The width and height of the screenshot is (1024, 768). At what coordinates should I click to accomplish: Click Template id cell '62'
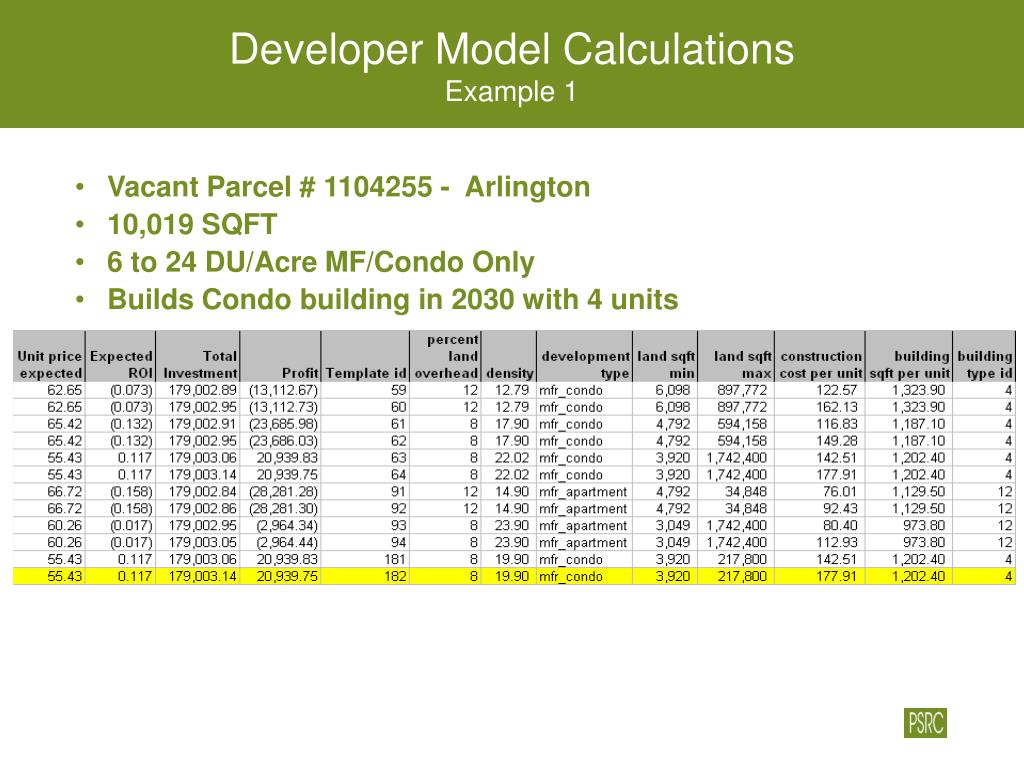(x=366, y=441)
